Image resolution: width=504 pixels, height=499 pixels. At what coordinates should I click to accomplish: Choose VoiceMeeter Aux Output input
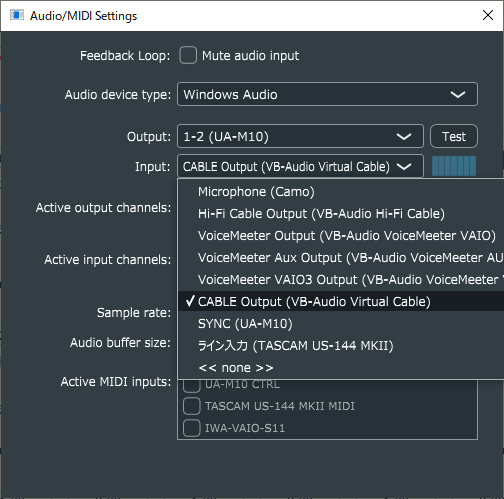tap(341, 258)
